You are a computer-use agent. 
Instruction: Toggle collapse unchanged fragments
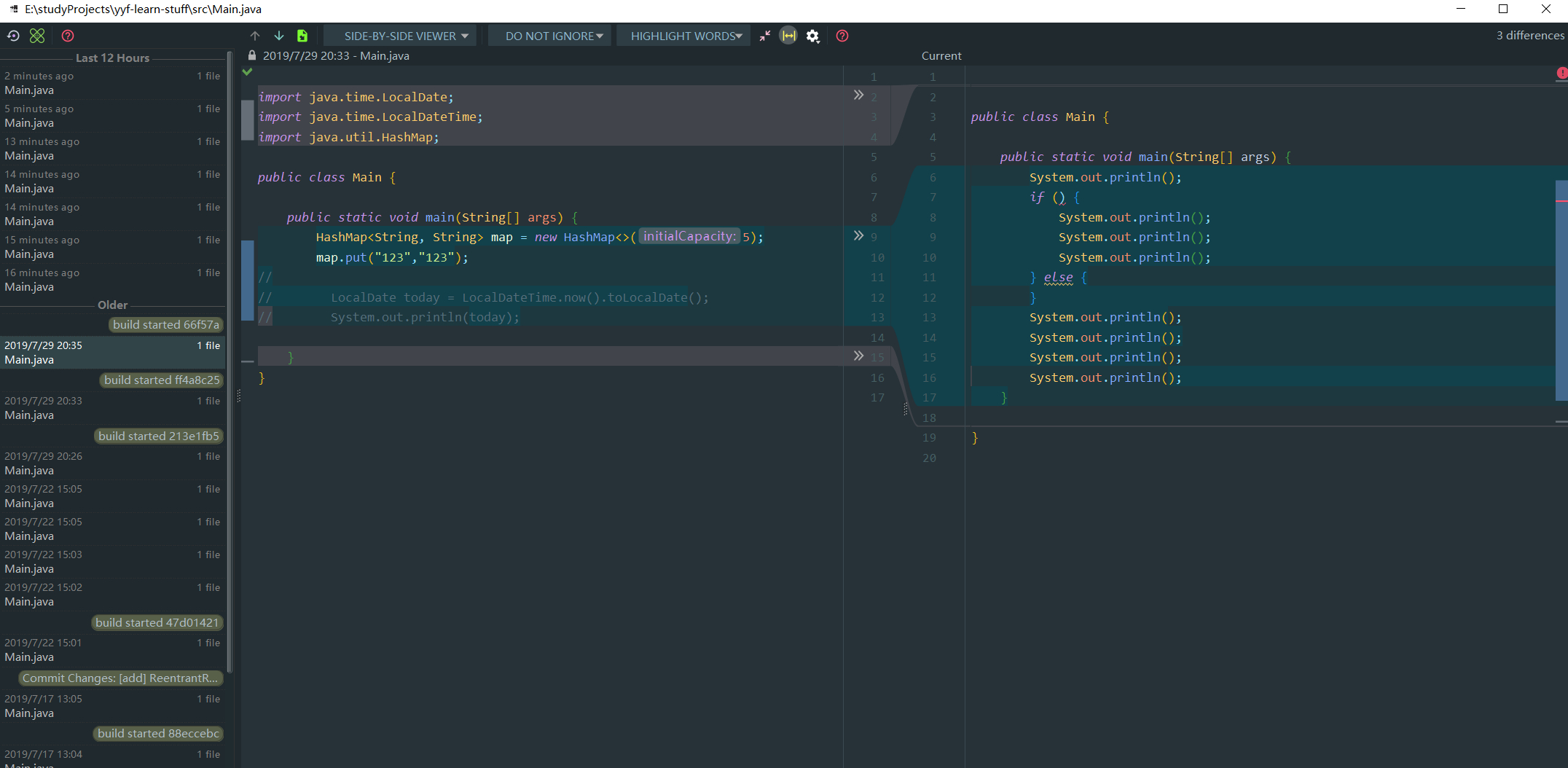coord(764,36)
